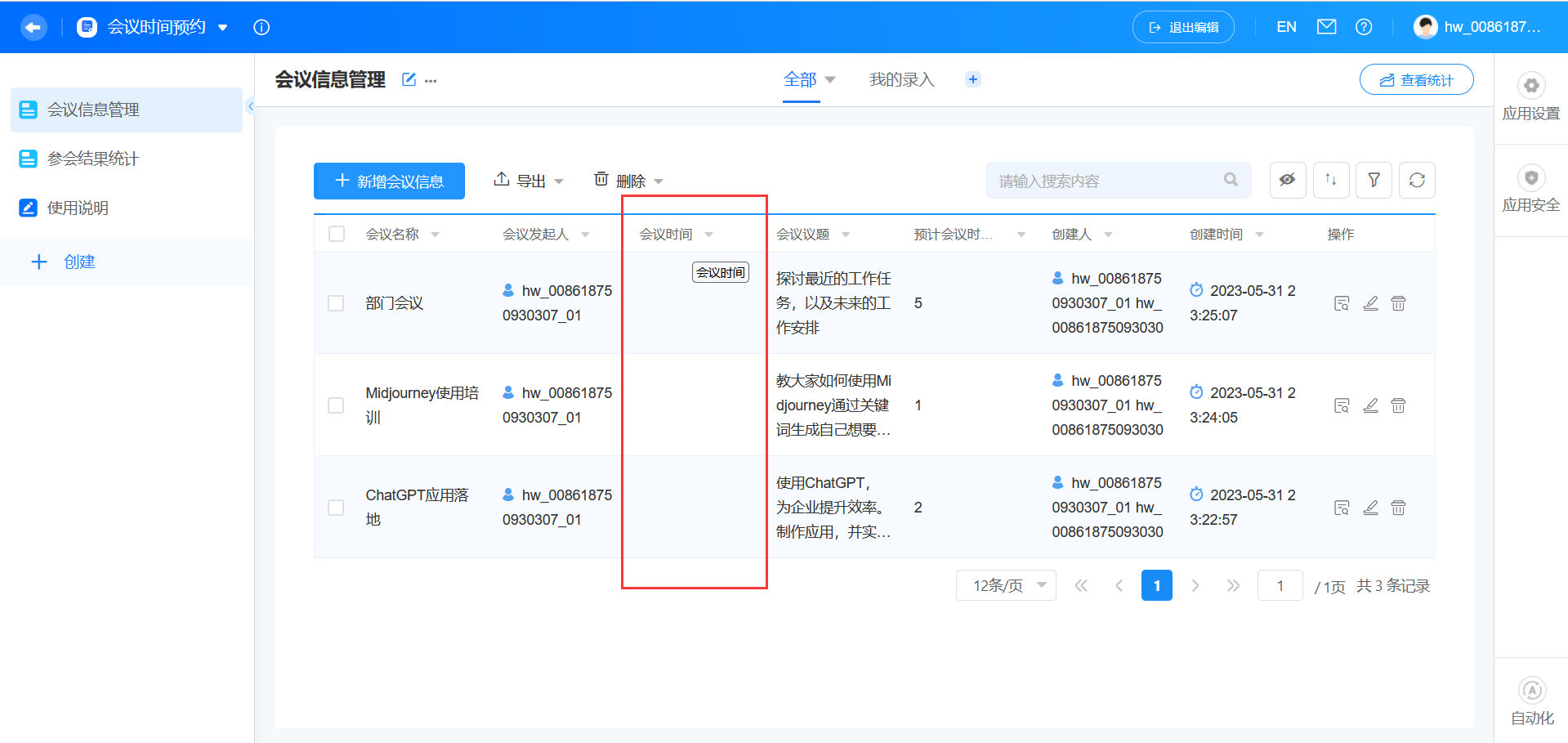This screenshot has height=743, width=1568.
Task: Open the sort icon next to search
Action: tap(1331, 180)
